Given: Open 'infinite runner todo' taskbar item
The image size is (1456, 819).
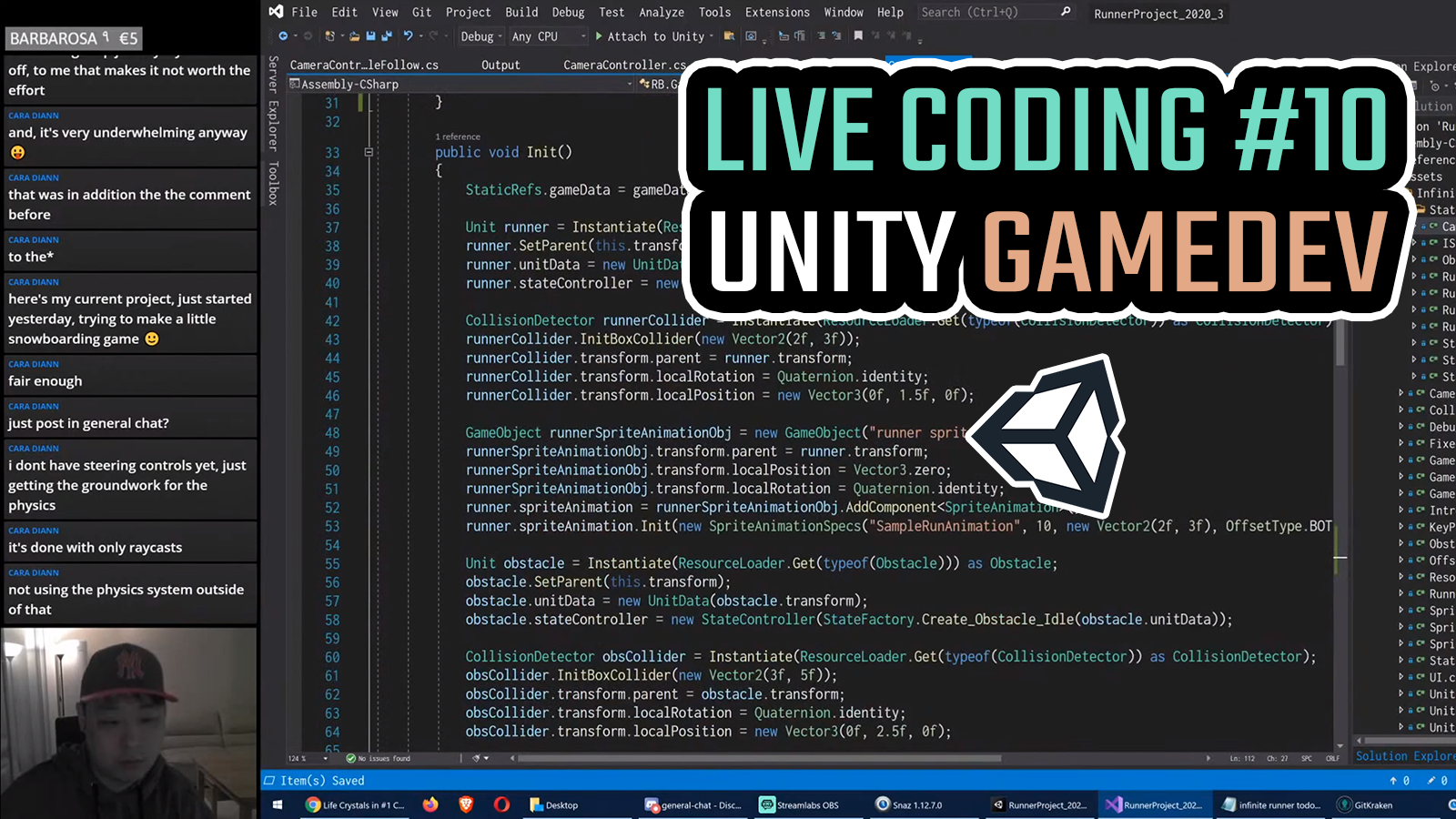Looking at the screenshot, I should pos(1271,805).
